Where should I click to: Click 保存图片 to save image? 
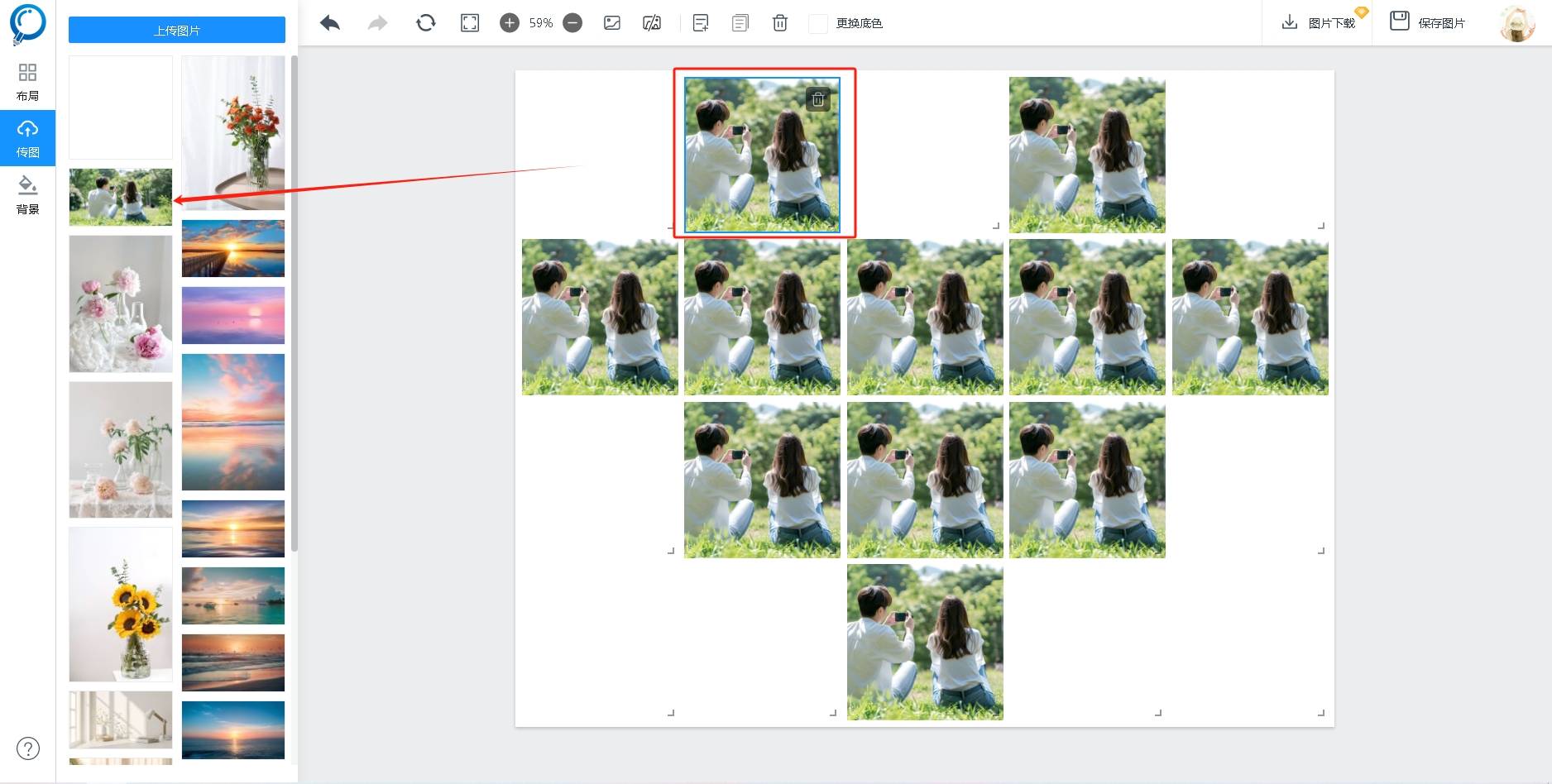tap(1428, 23)
